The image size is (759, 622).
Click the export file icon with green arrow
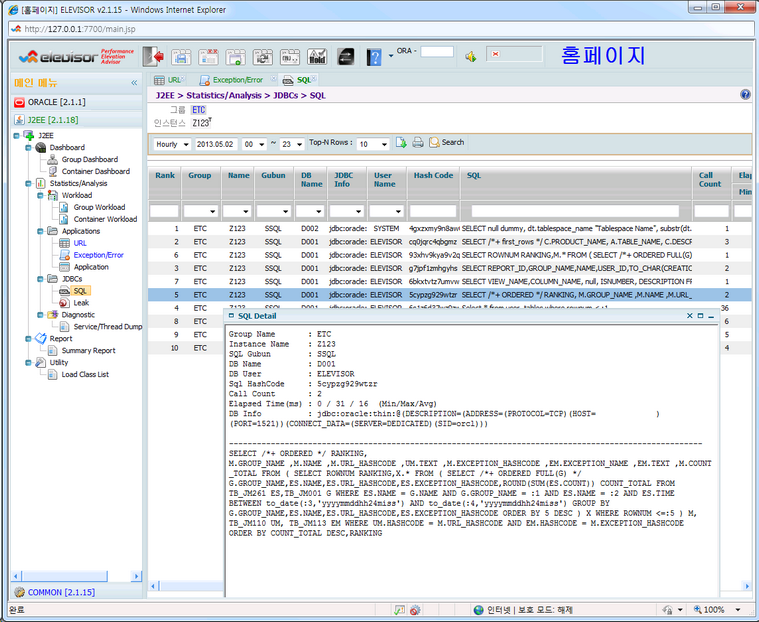click(401, 142)
